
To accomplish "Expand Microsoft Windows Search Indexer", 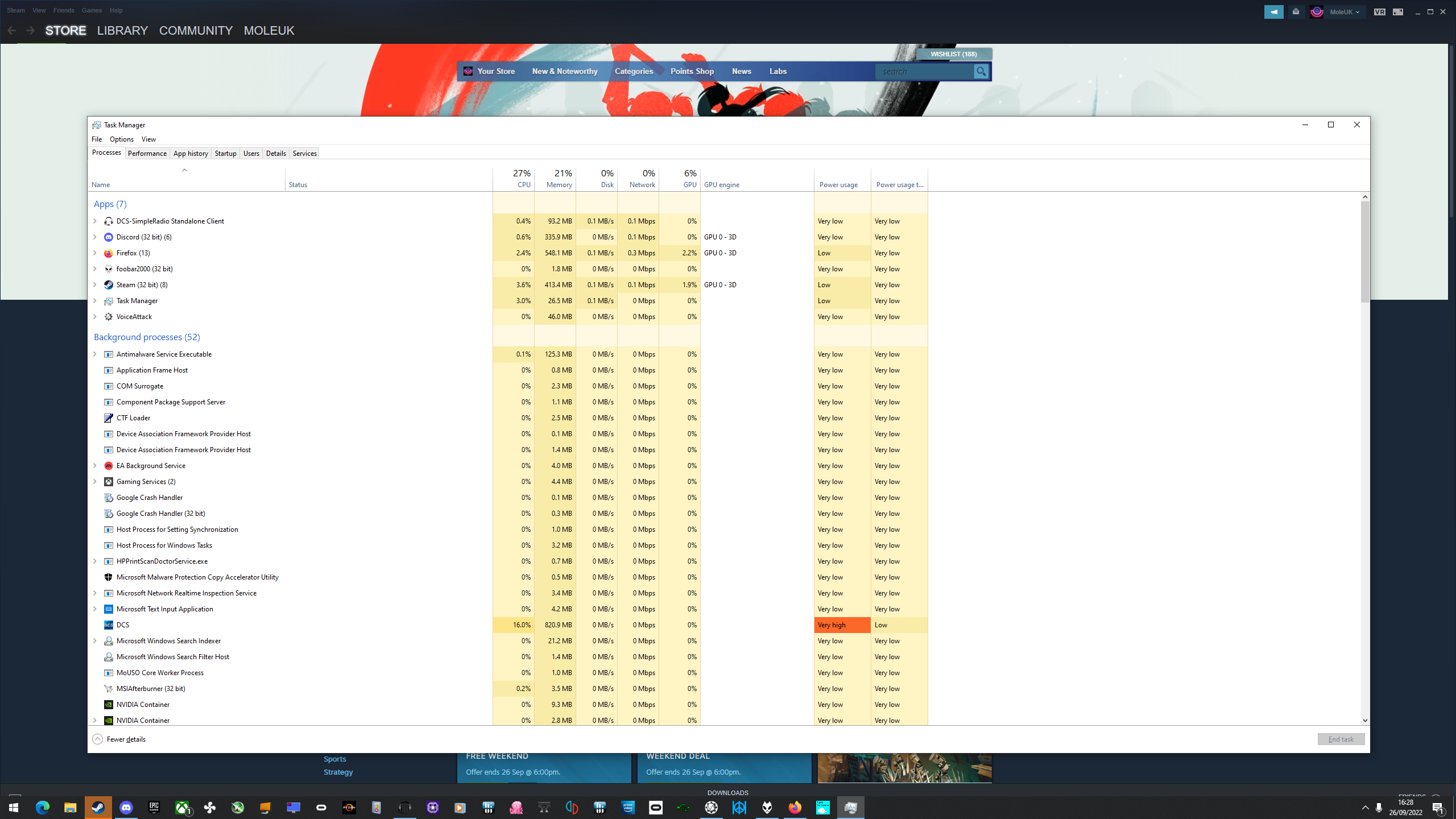I will pos(95,641).
